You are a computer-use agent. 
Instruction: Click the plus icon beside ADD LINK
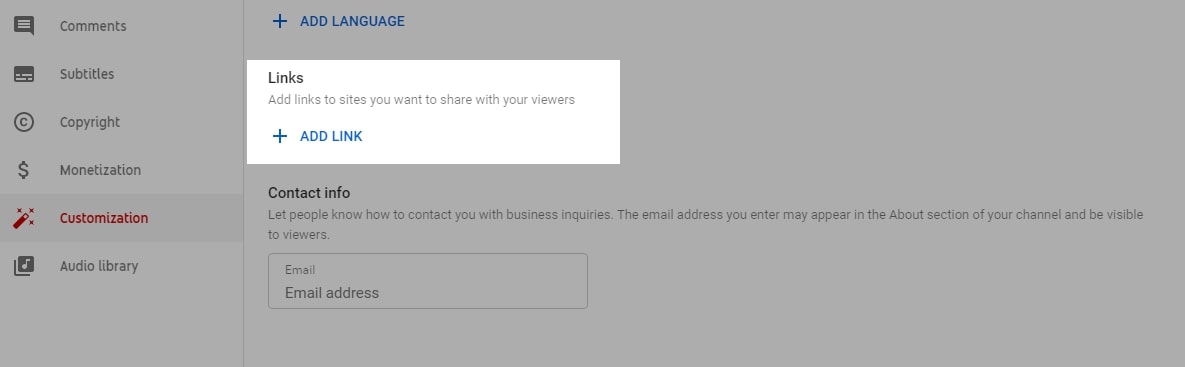[x=280, y=136]
